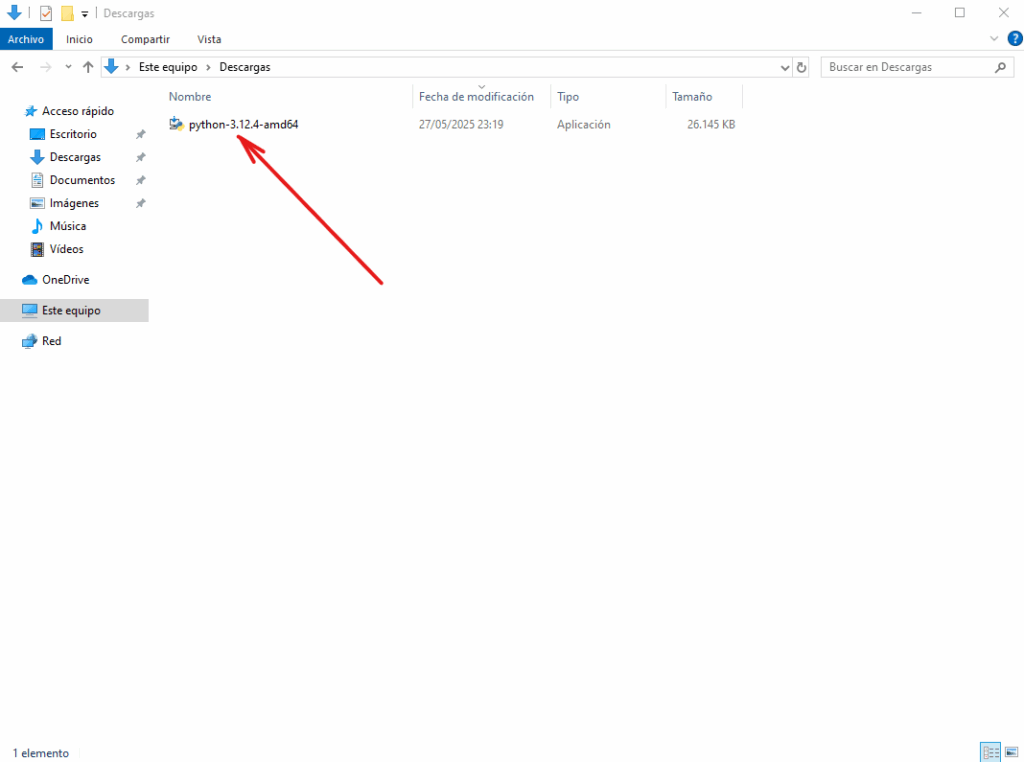Click '1 elemento' in the status bar
Image resolution: width=1024 pixels, height=762 pixels.
click(x=40, y=753)
